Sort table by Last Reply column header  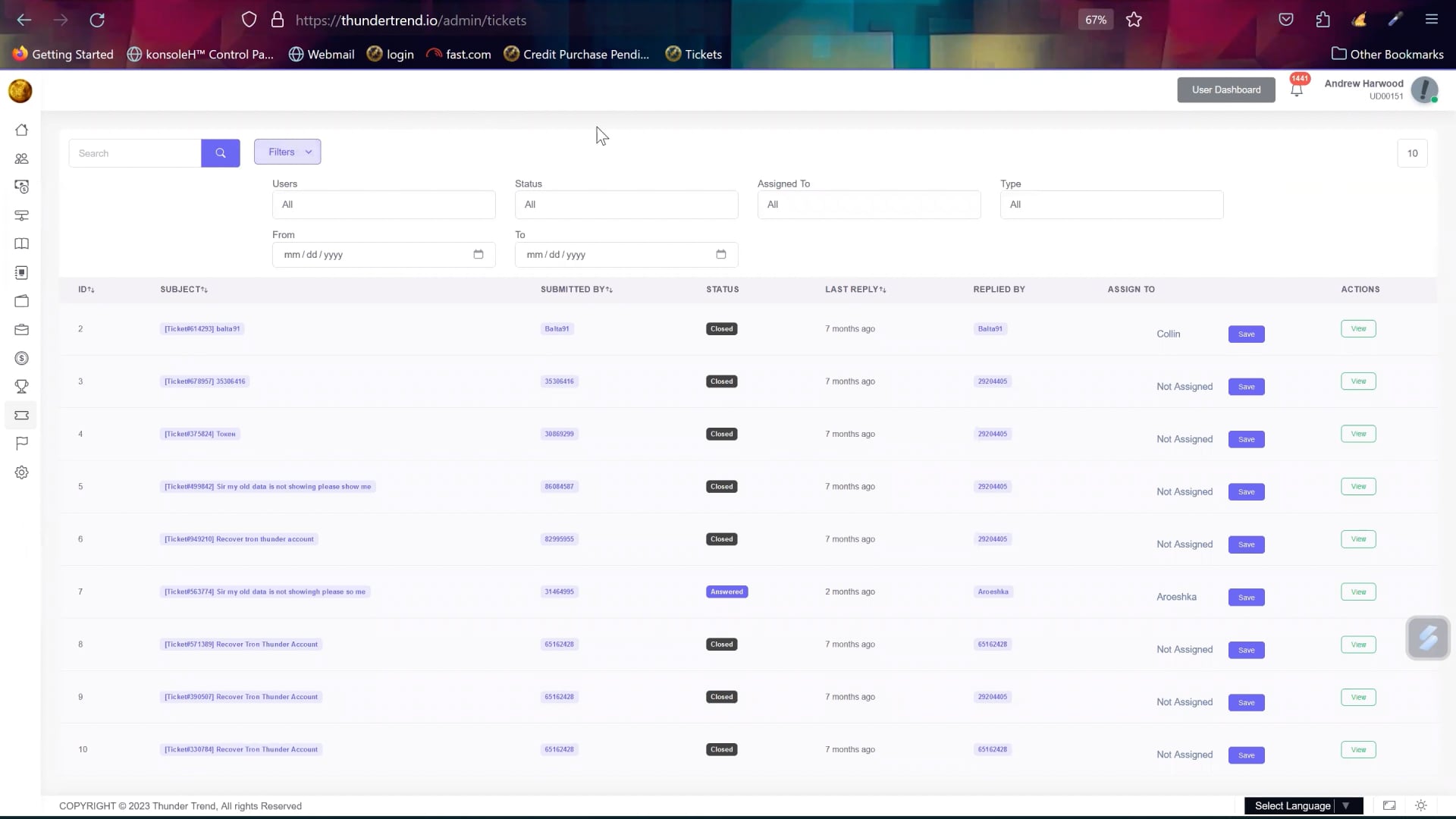coord(855,290)
